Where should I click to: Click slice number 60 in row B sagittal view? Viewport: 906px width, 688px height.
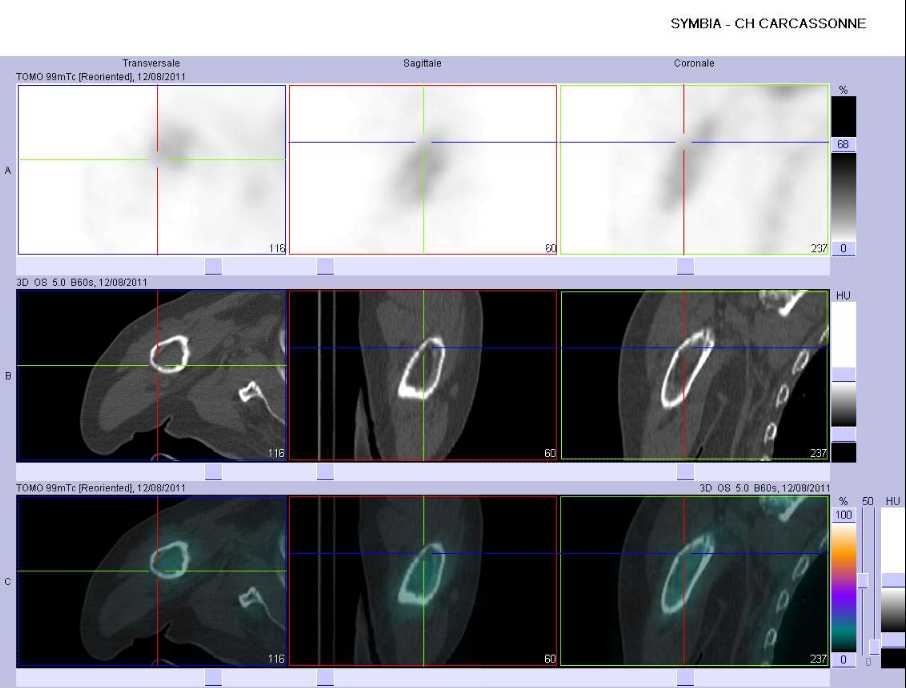pyautogui.click(x=550, y=453)
